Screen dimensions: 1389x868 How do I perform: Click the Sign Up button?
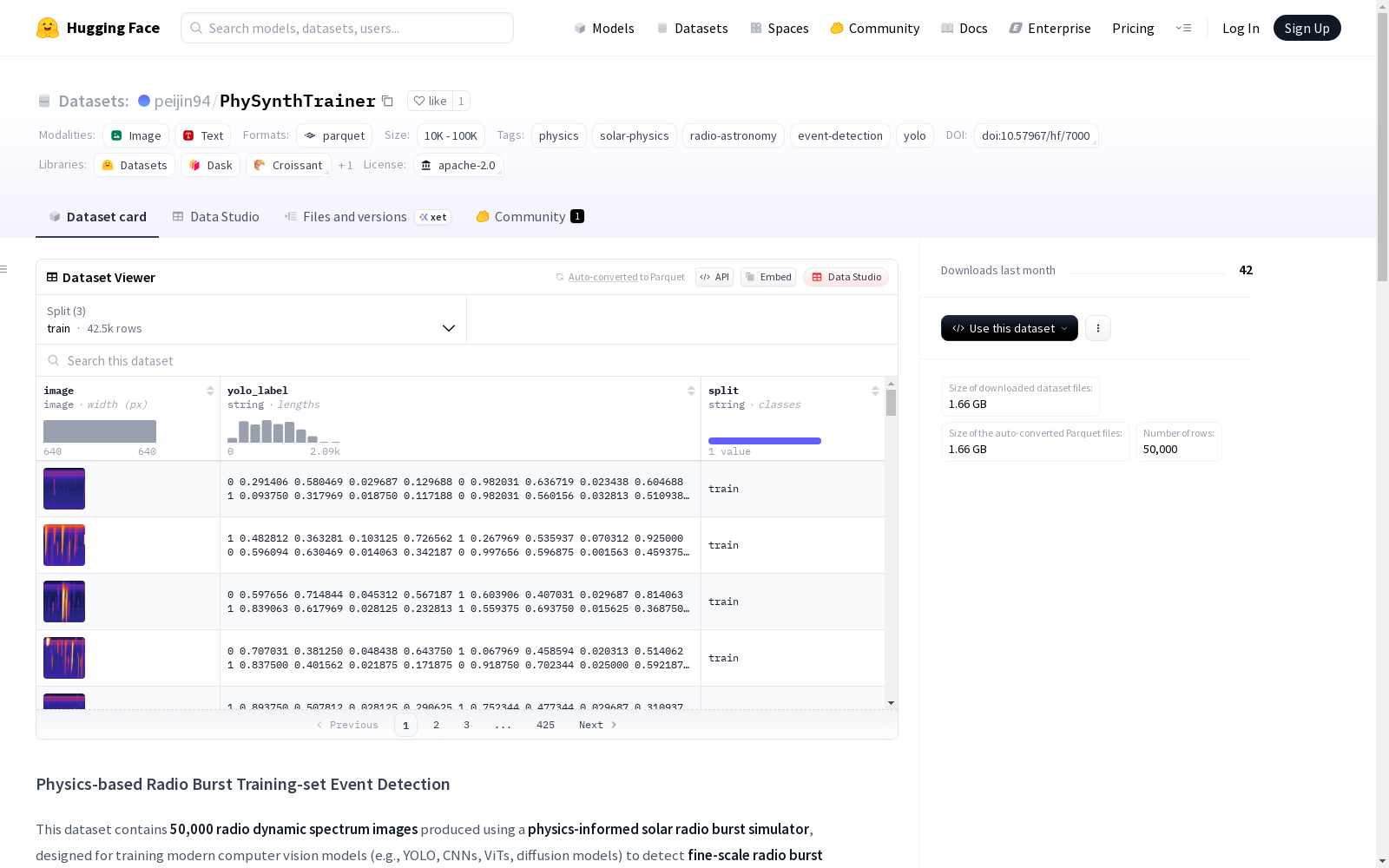pos(1307,28)
